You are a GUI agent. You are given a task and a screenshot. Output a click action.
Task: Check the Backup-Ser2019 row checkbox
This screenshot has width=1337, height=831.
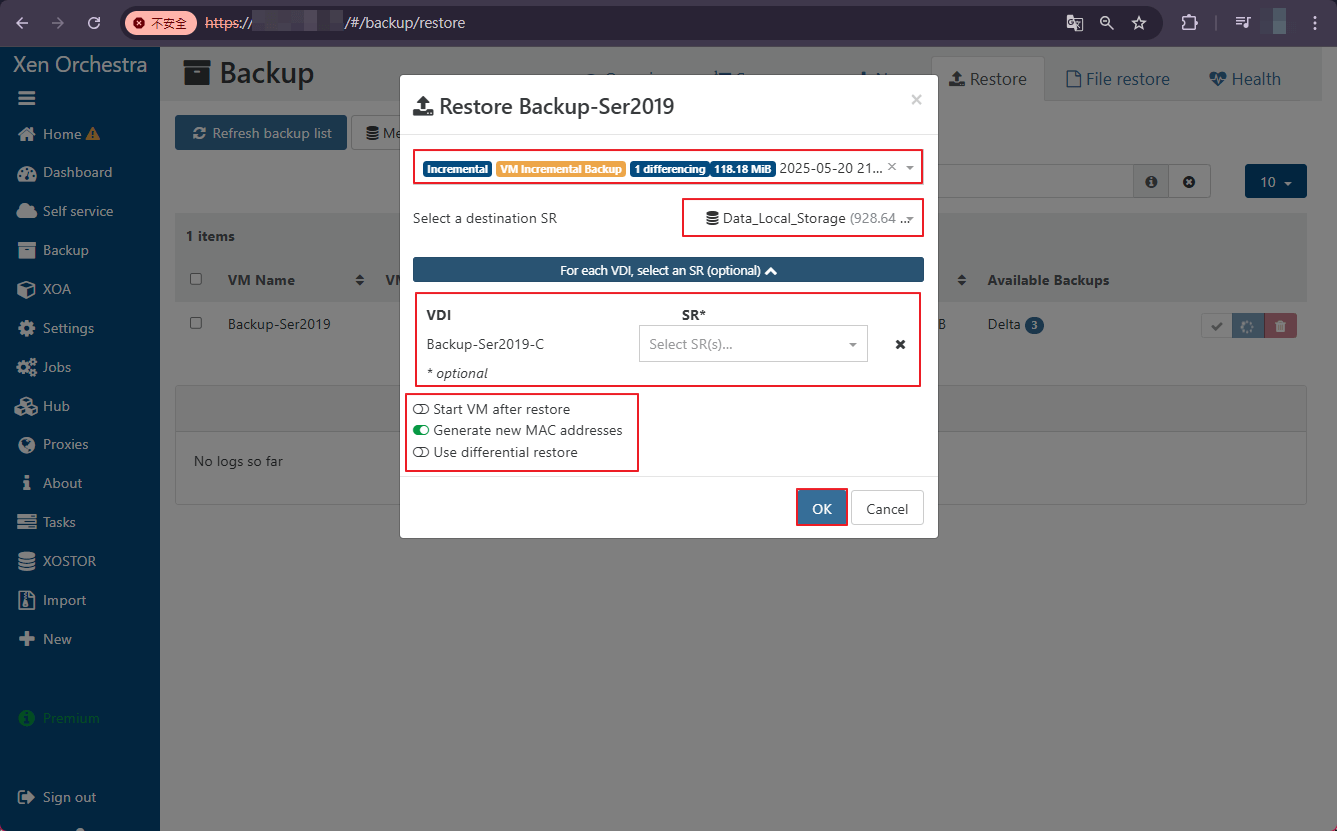click(x=196, y=323)
